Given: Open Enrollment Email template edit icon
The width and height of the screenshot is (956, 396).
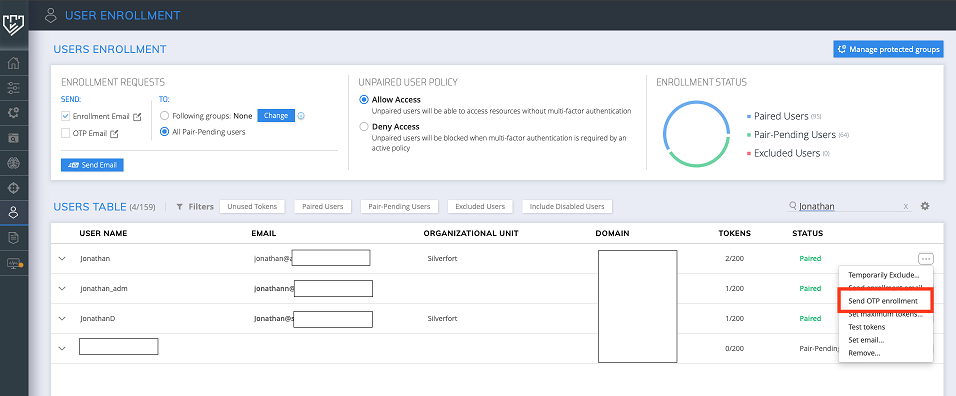Looking at the screenshot, I should click(x=137, y=116).
